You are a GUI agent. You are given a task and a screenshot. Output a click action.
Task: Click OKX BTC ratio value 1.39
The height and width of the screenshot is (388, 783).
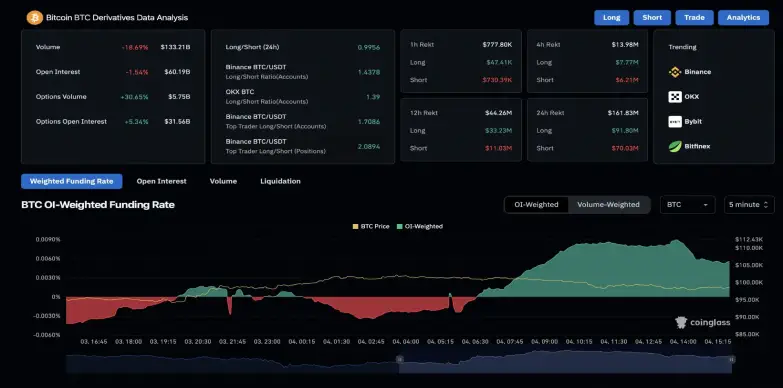[373, 97]
